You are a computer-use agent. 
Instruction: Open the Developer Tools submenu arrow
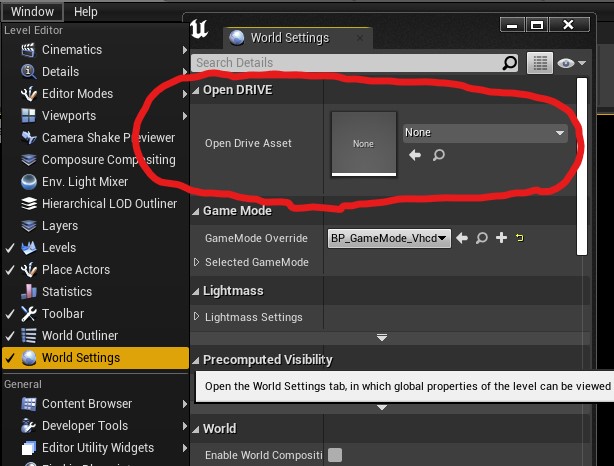[184, 426]
